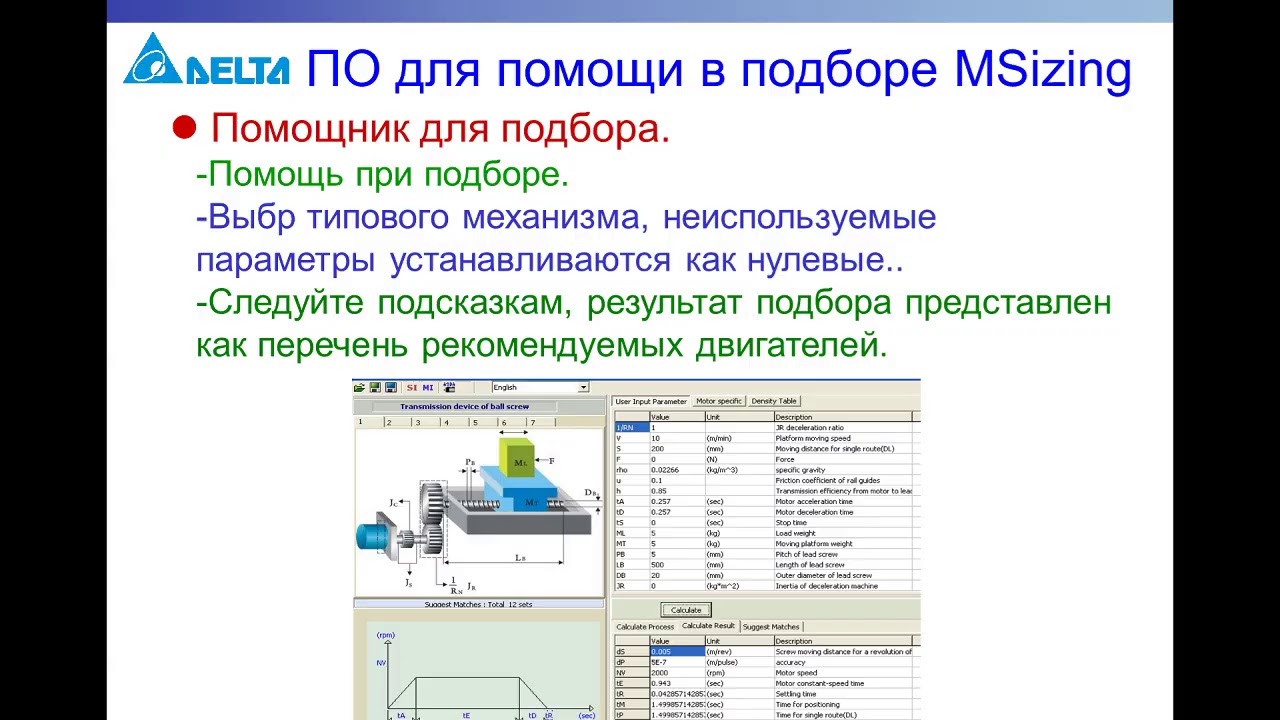Click the Description column header in the input table

842,416
